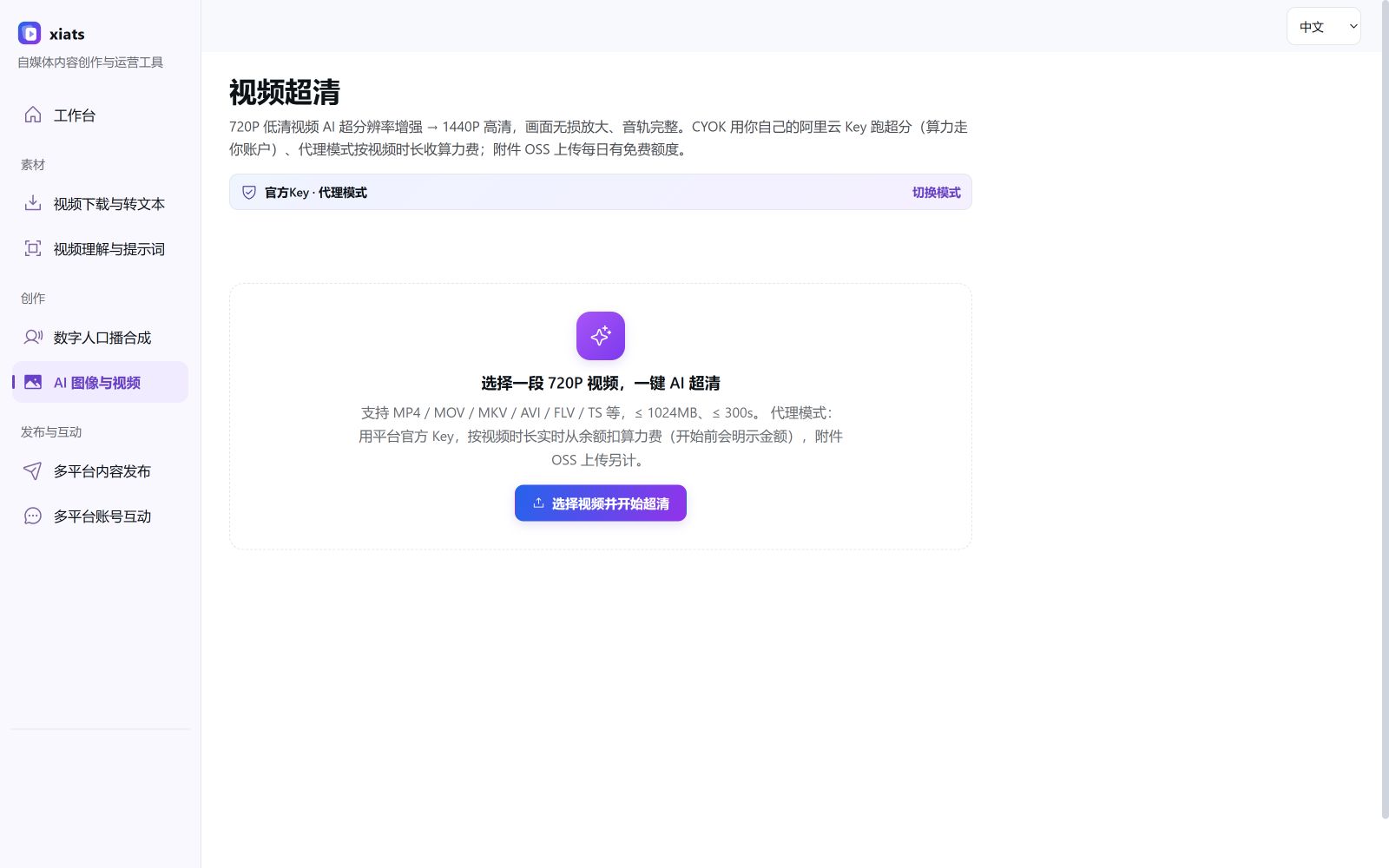The height and width of the screenshot is (868, 1389).
Task: Open 视频理解与提示词 page
Action: (100, 249)
